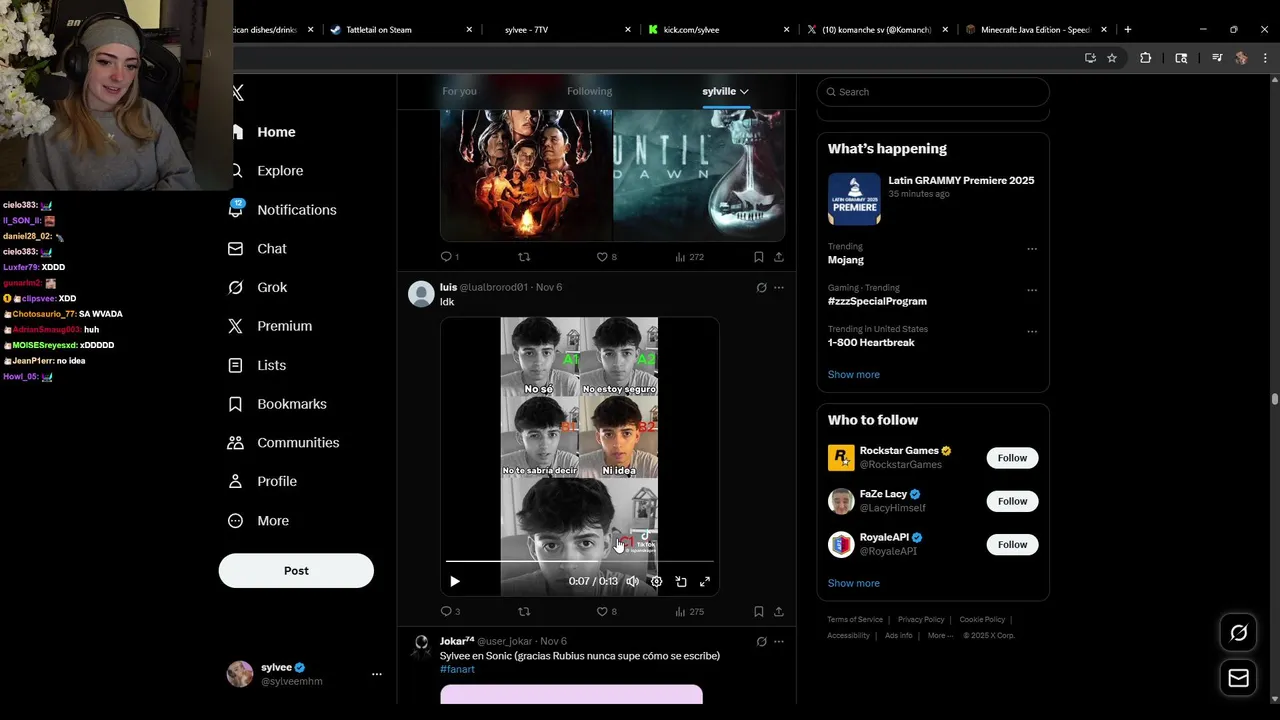The width and height of the screenshot is (1280, 720).
Task: Repost luis's Idk post
Action: (524, 611)
